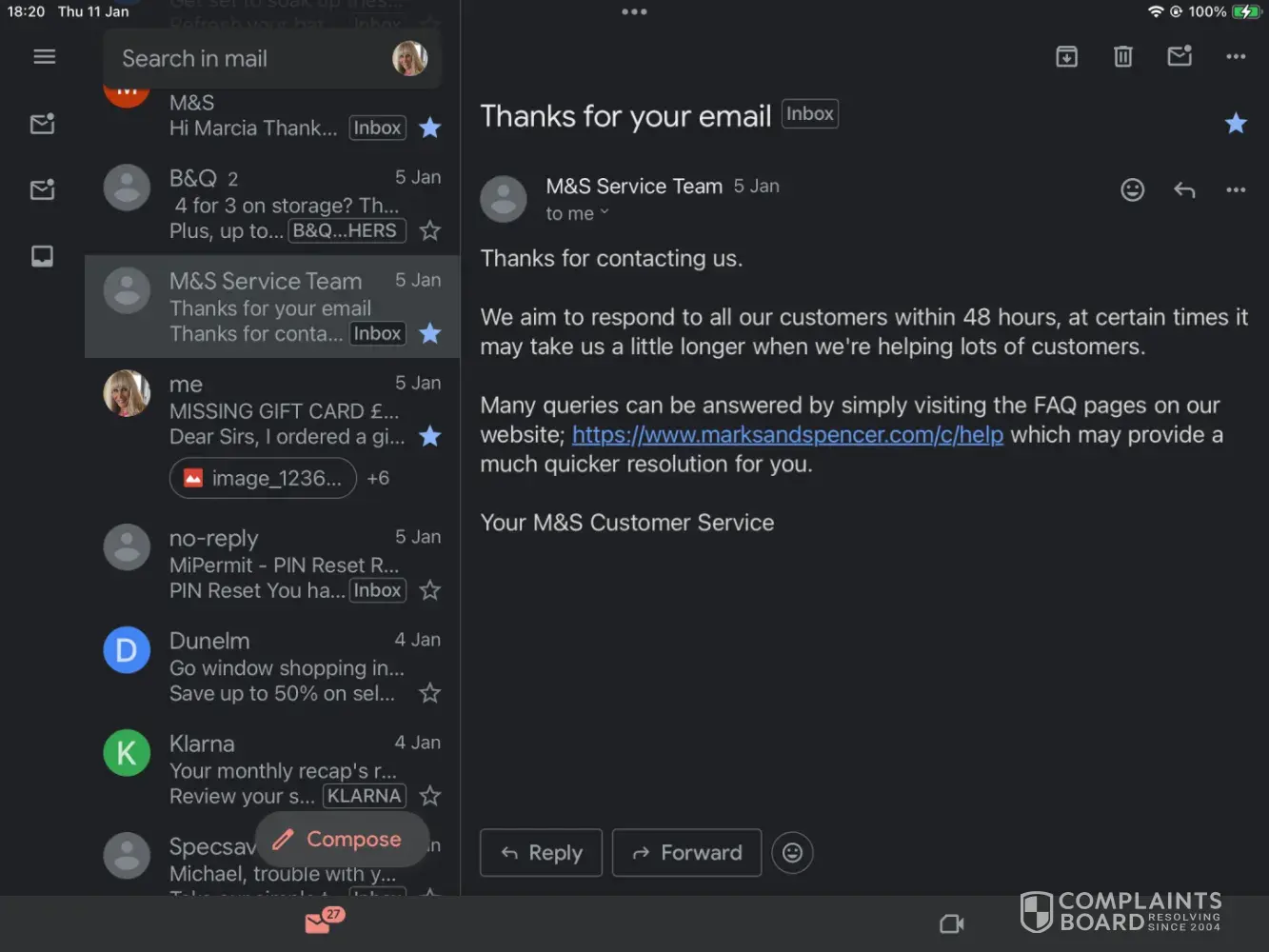The height and width of the screenshot is (952, 1269).
Task: Open MiPermit PIN Reset email
Action: pyautogui.click(x=272, y=564)
